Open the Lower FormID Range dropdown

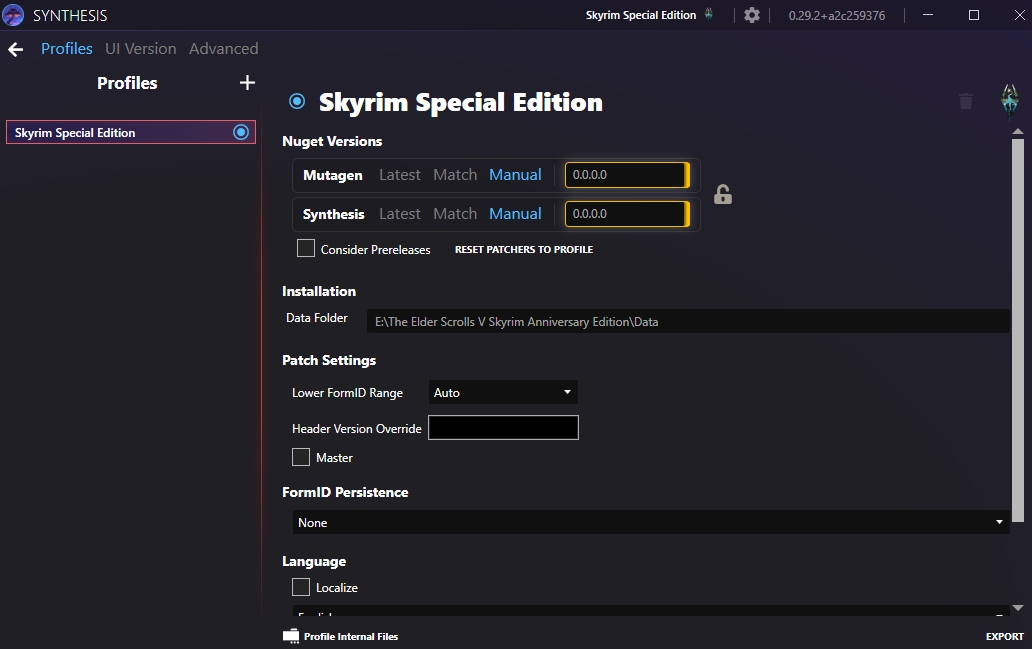[503, 392]
